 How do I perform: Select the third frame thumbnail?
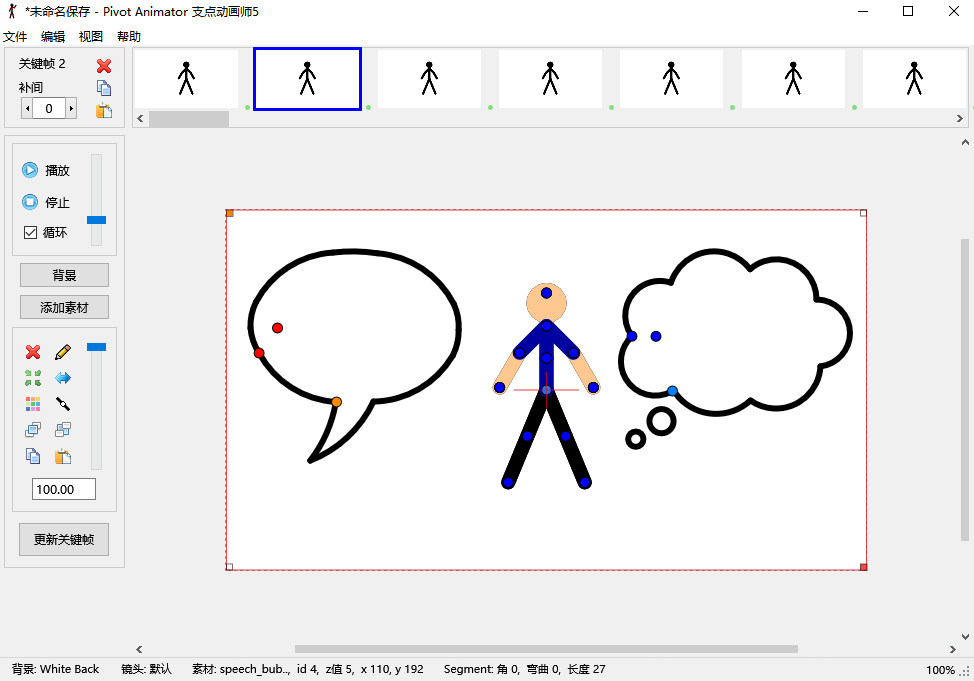click(x=428, y=78)
